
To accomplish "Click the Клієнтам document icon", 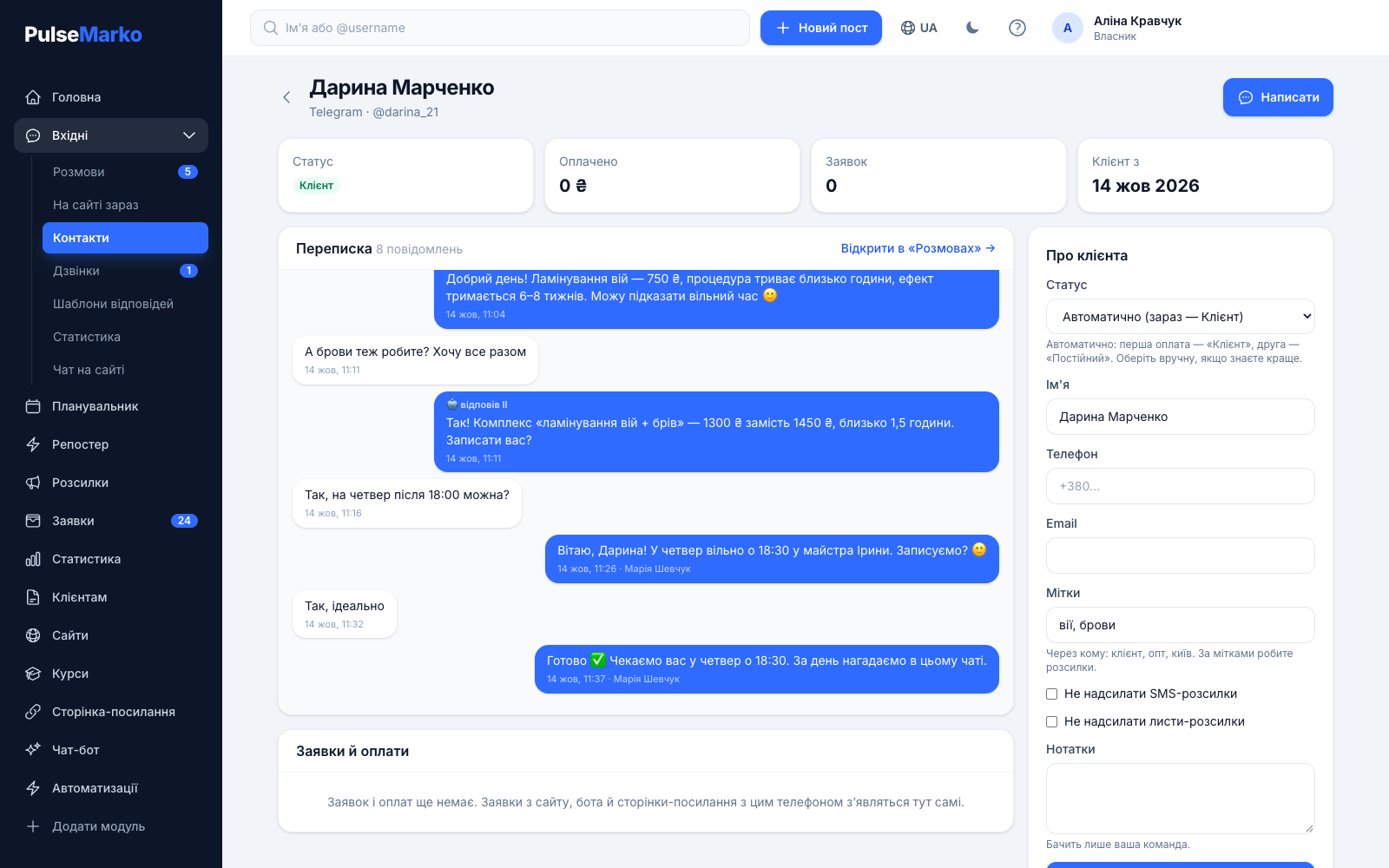I will coord(33,597).
